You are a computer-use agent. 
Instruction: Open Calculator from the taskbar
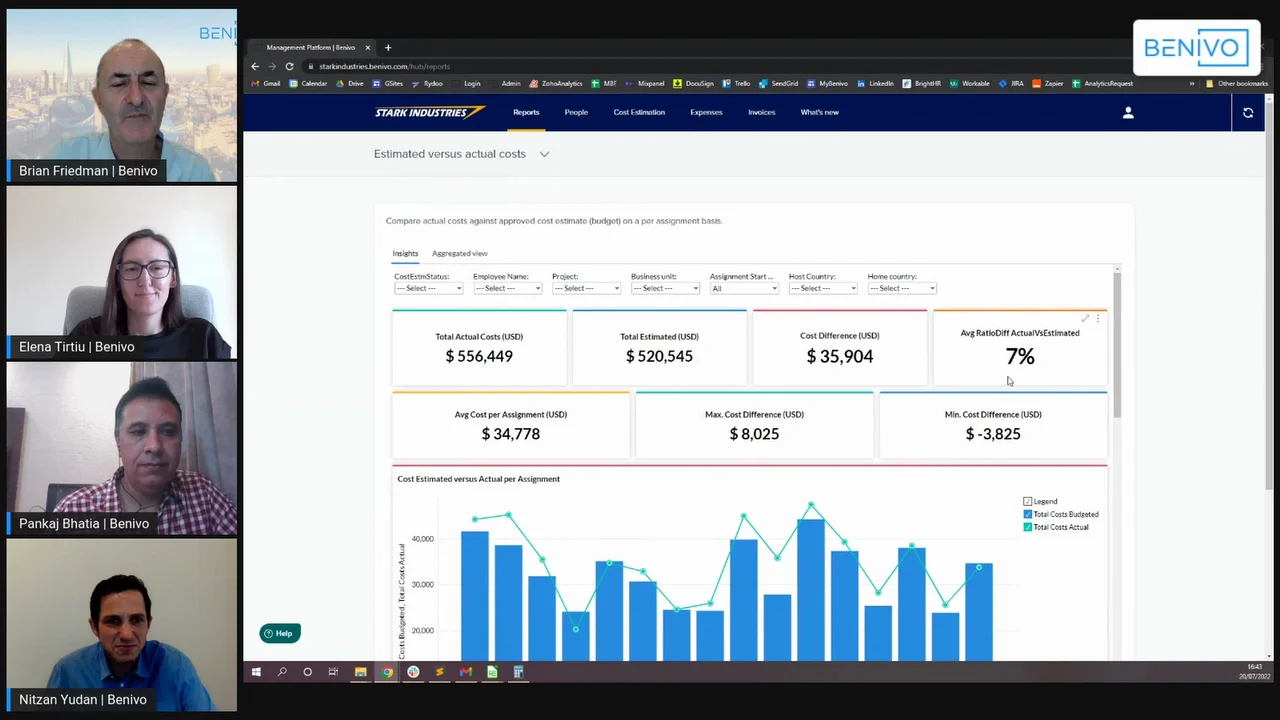(518, 672)
